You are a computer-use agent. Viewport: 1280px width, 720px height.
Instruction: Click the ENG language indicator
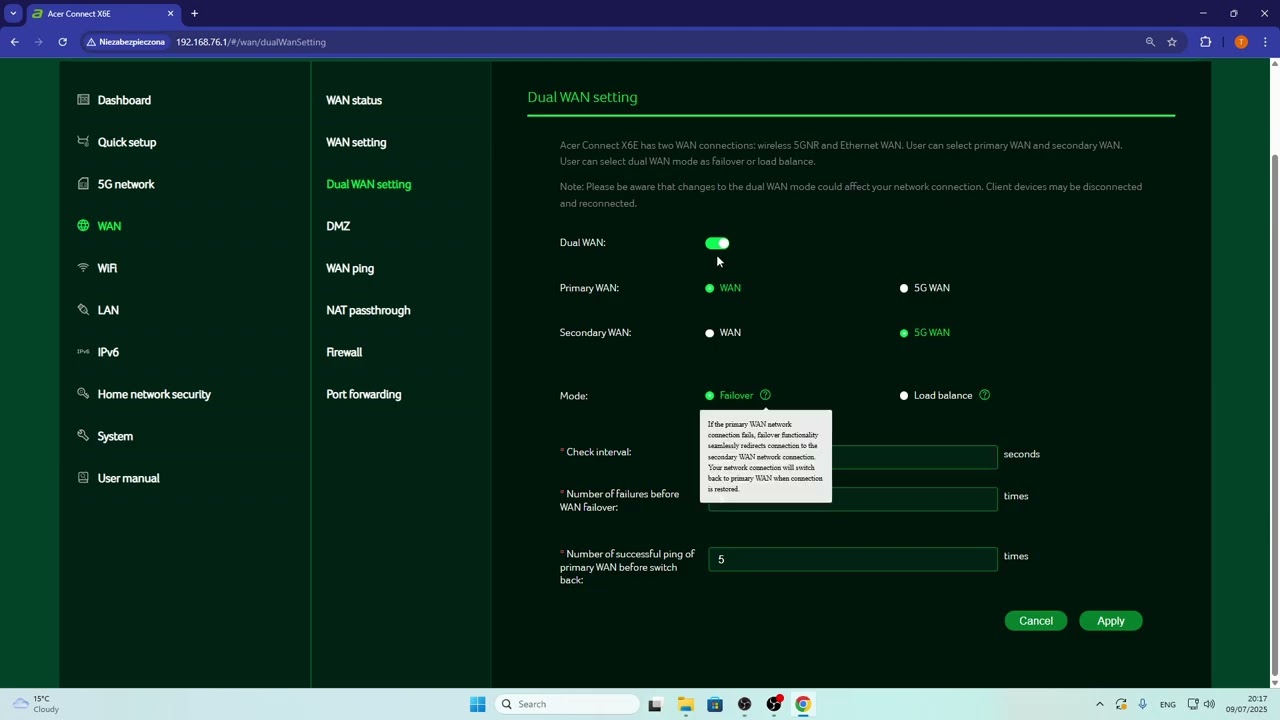coord(1167,705)
